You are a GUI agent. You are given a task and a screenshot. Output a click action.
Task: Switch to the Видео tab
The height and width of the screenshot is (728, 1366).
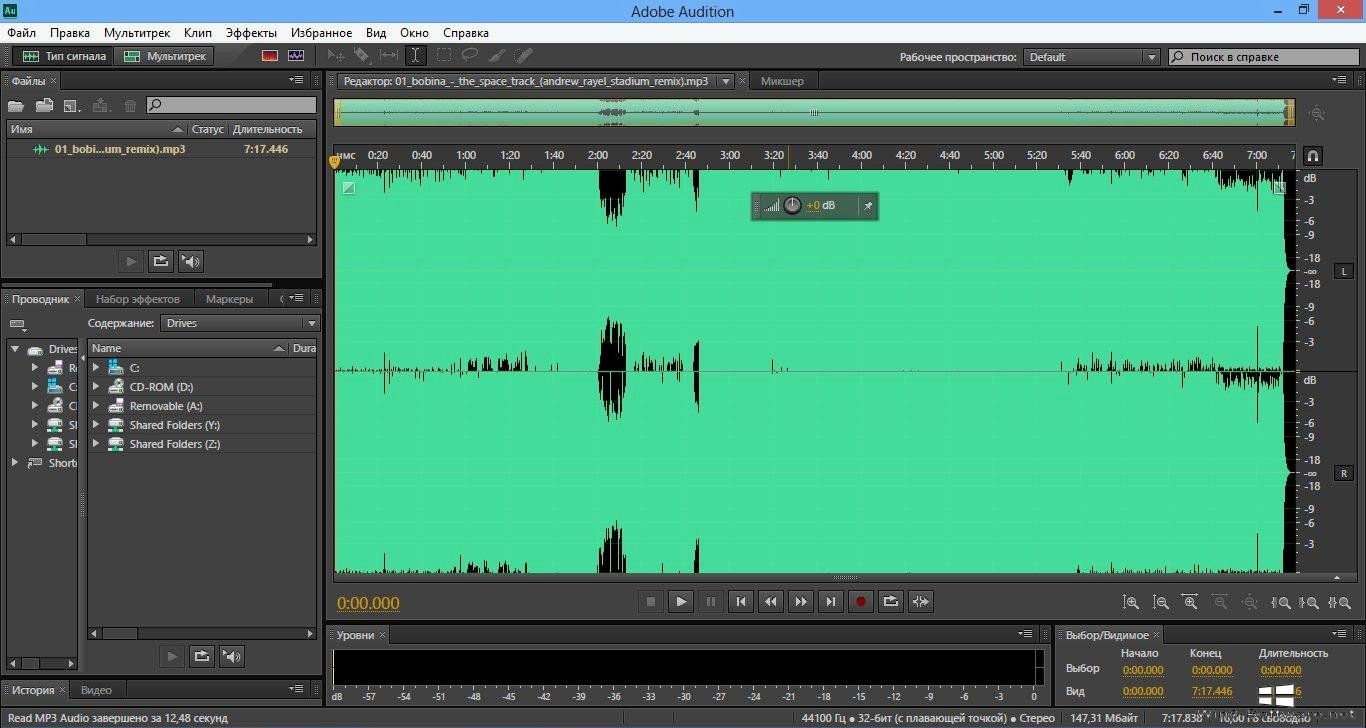click(x=96, y=690)
